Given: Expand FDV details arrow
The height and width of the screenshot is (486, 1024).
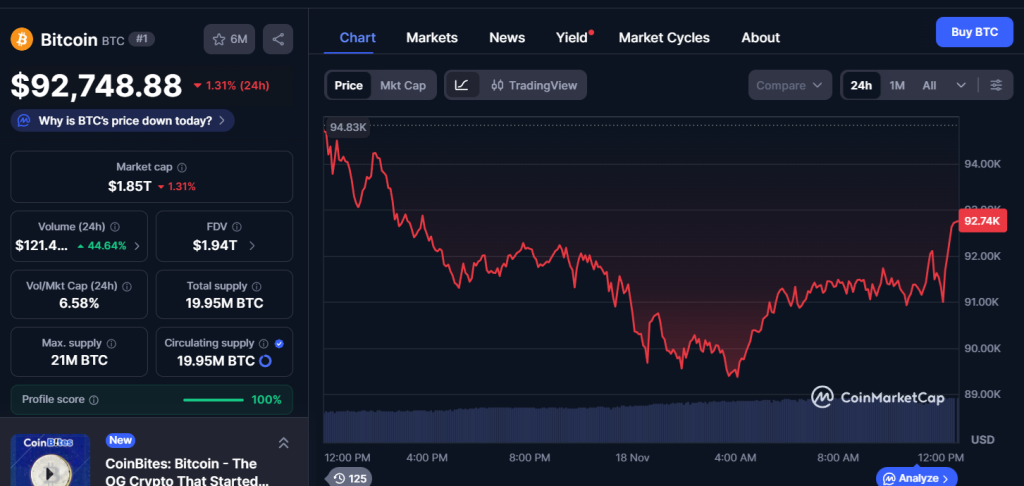Looking at the screenshot, I should point(252,246).
